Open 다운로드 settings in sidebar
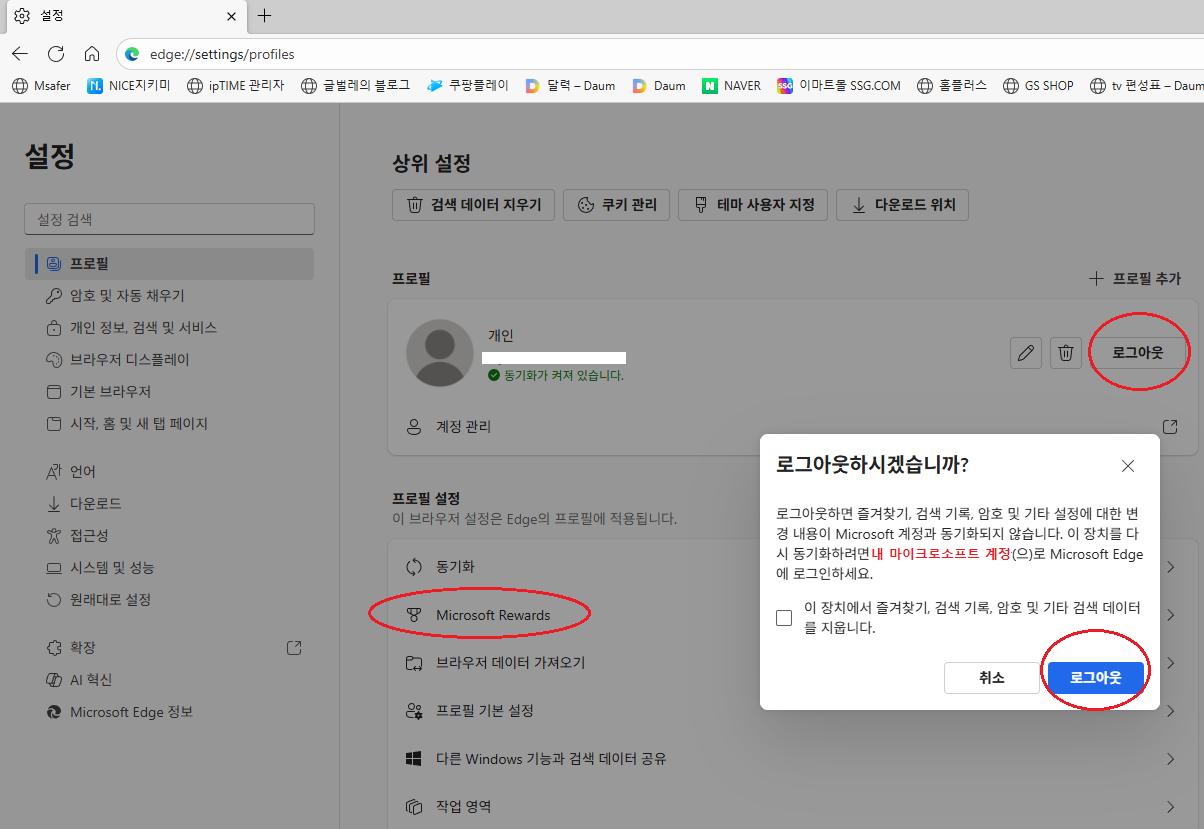 [x=169, y=504]
